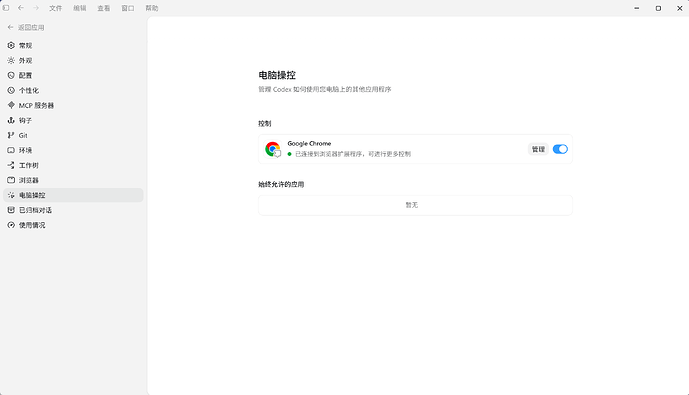The image size is (689, 395).
Task: Select the MCP 服务器 icon
Action: pyautogui.click(x=11, y=105)
